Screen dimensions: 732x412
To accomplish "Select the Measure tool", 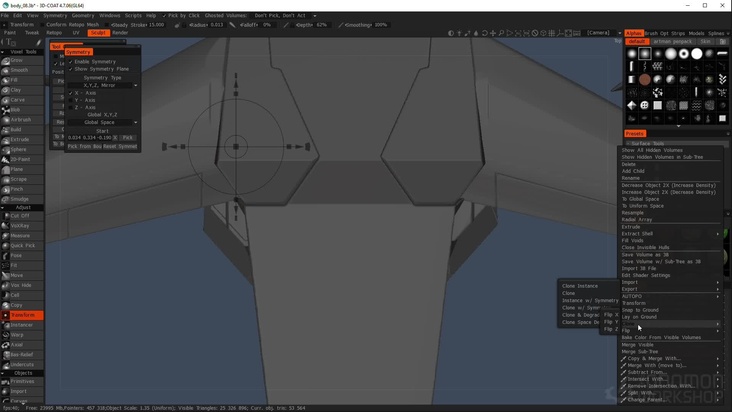I will point(22,236).
